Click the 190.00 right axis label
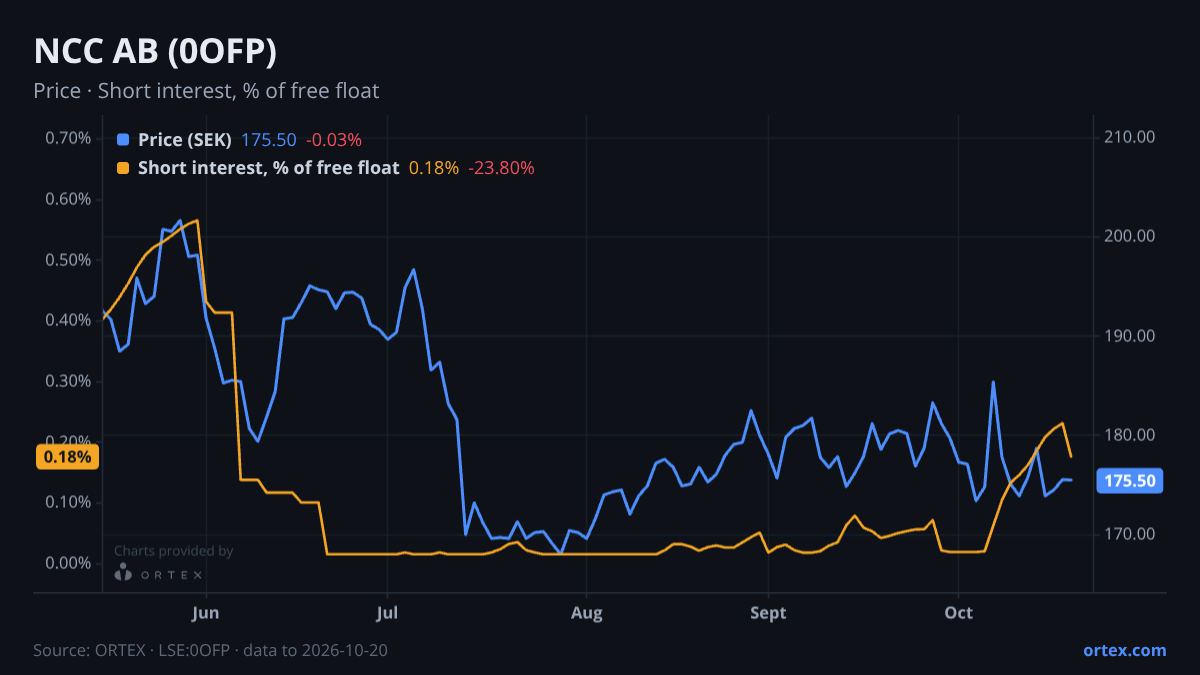The height and width of the screenshot is (675, 1200). (1130, 336)
